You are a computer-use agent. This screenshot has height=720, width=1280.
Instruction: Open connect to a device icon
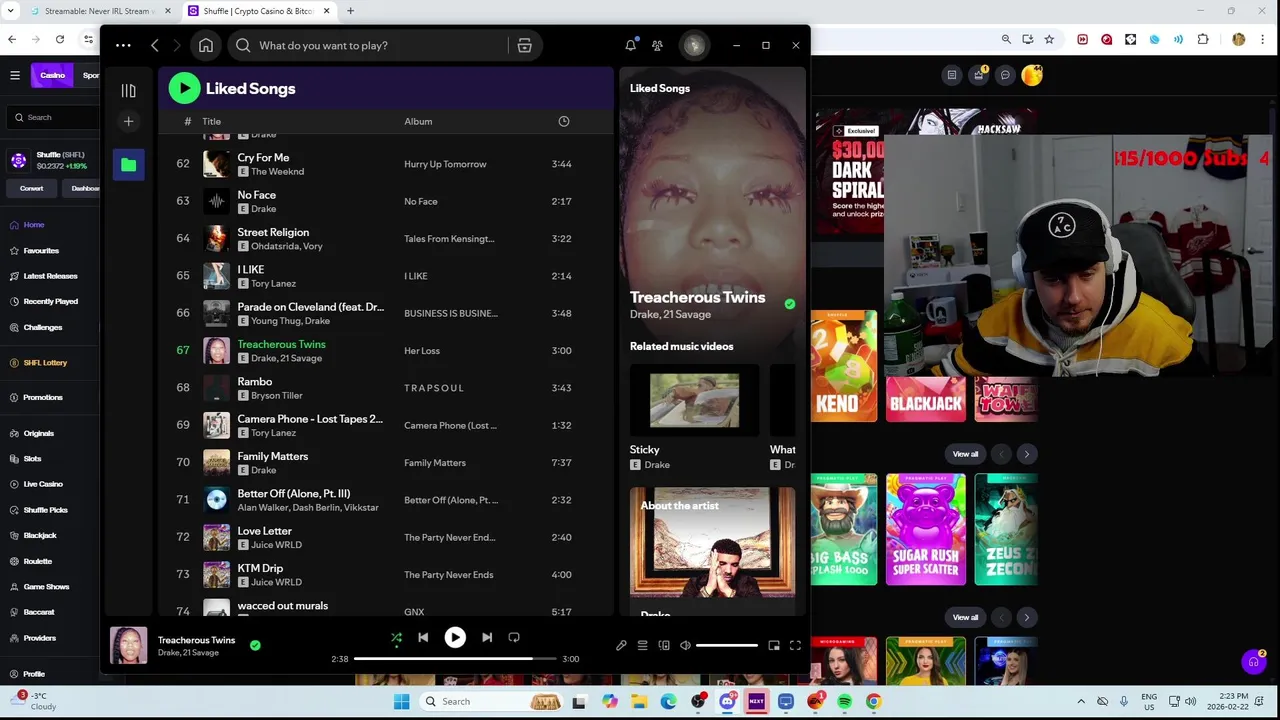[x=664, y=646]
